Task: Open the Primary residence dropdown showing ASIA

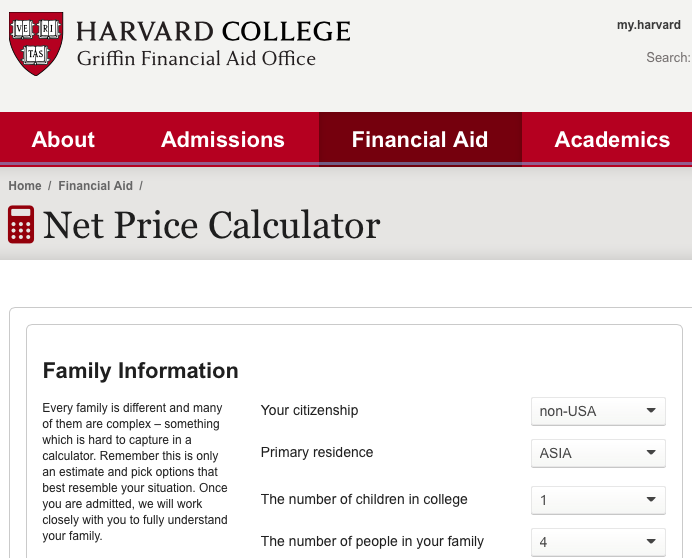Action: pos(598,453)
